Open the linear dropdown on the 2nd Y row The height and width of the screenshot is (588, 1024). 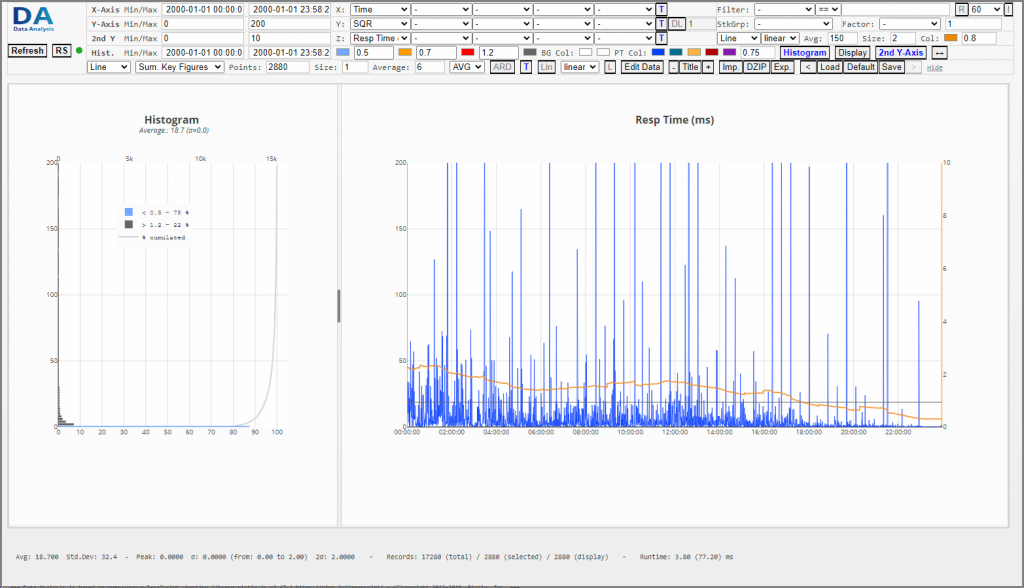(x=780, y=38)
